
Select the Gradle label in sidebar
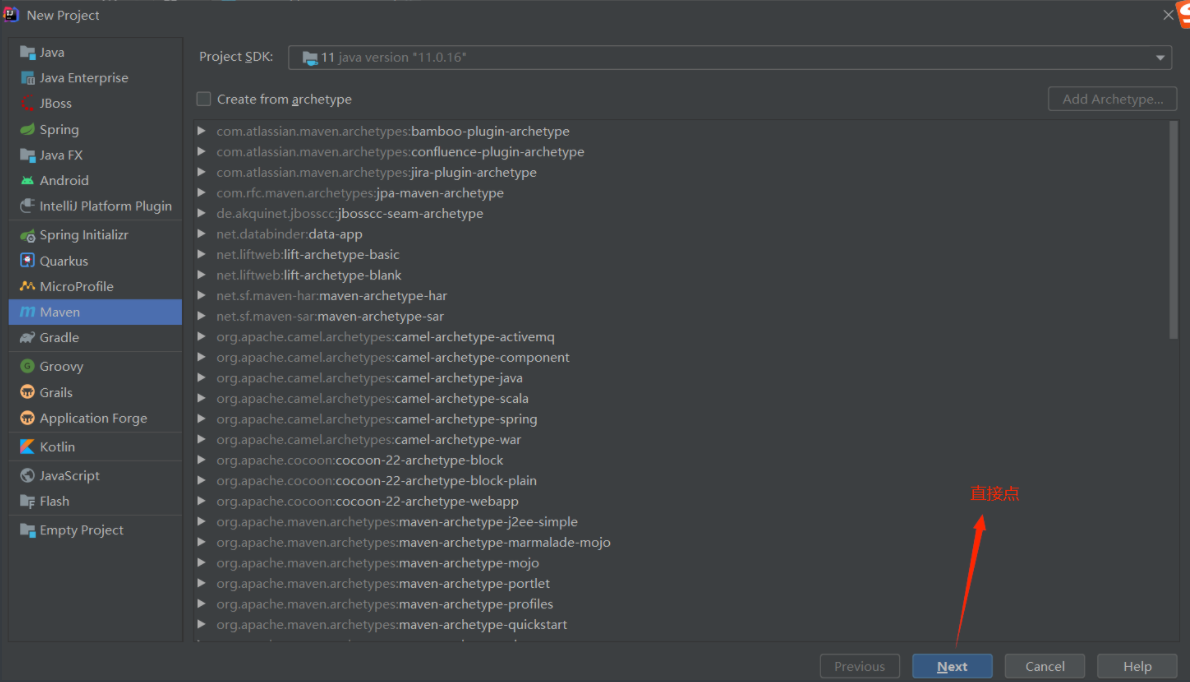pos(59,338)
